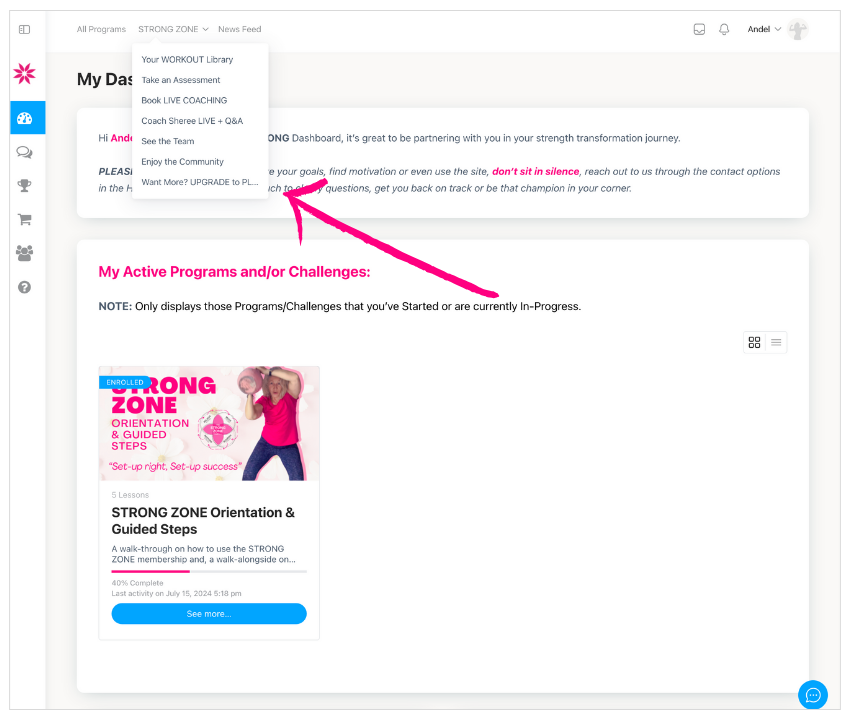Expand the STRONG ZONE dropdown menu
Screen dimensions: 849x718
[173, 29]
